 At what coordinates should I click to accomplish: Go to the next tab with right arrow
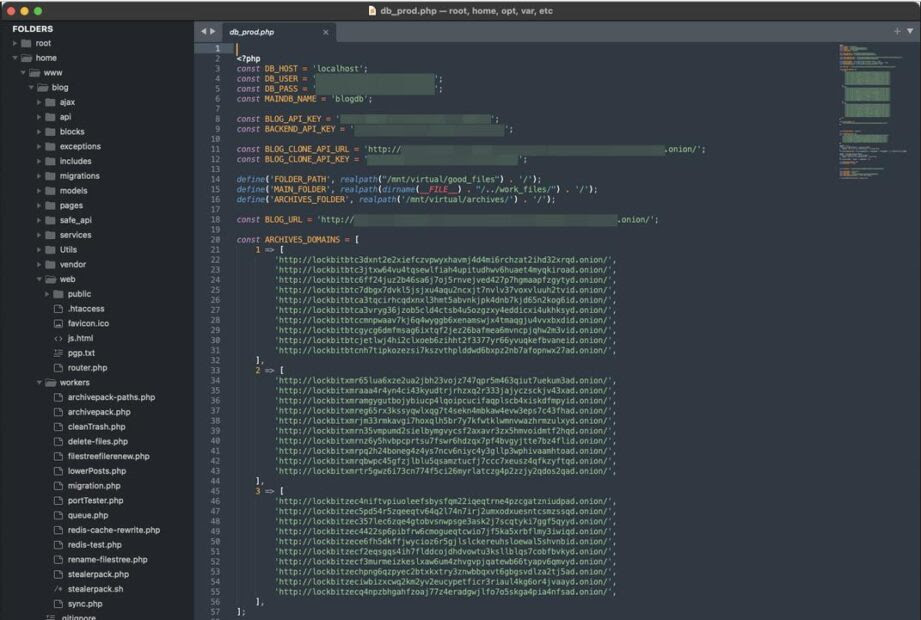[213, 31]
